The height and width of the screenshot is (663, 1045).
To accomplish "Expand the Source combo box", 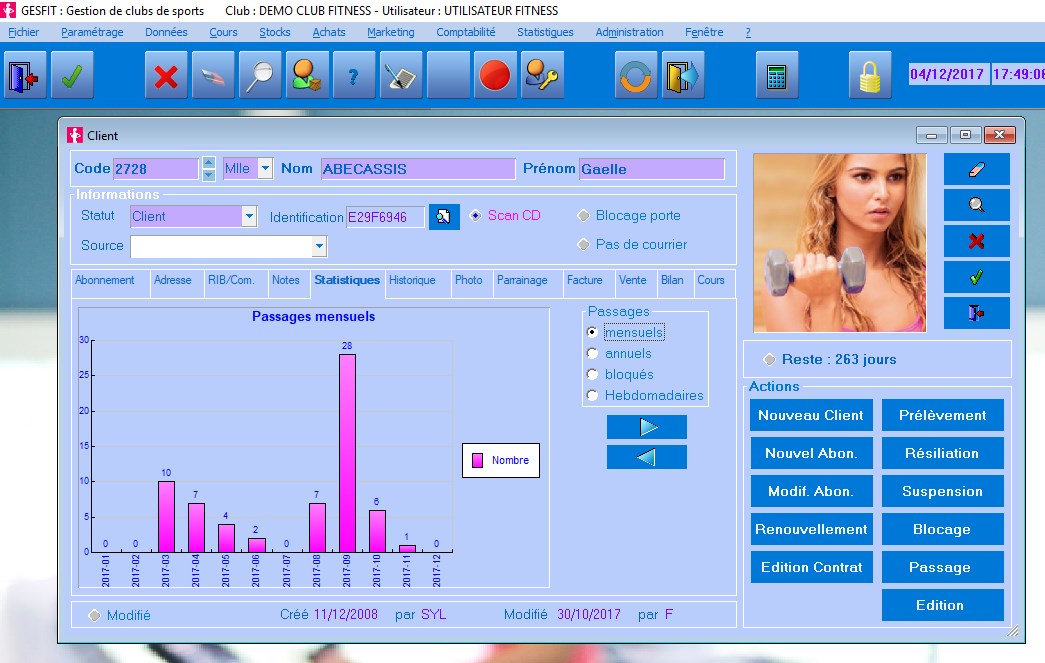I will pyautogui.click(x=319, y=246).
